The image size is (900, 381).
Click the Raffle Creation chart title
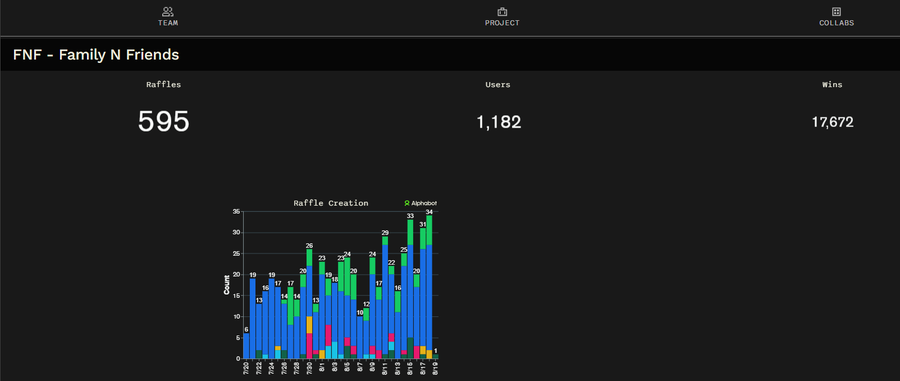coord(331,203)
